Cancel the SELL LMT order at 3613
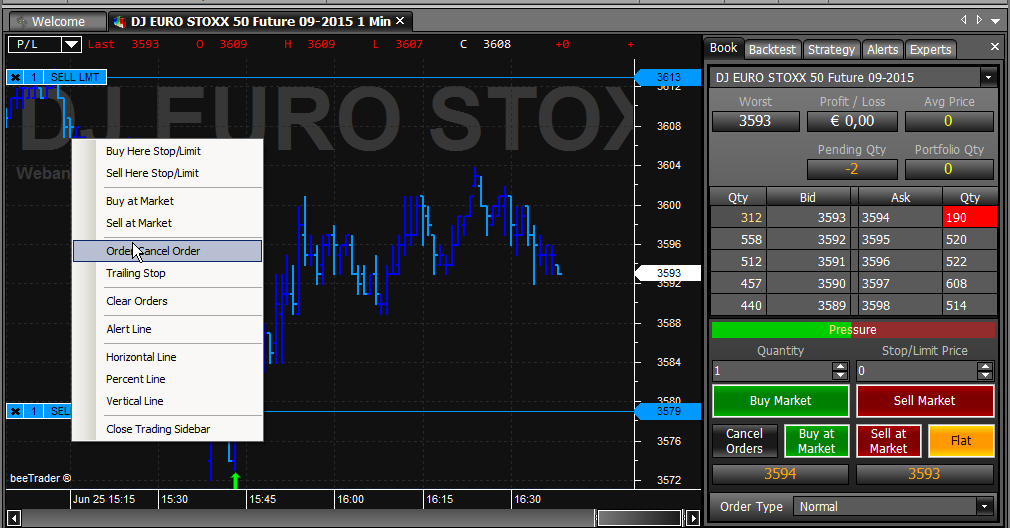 (x=15, y=77)
